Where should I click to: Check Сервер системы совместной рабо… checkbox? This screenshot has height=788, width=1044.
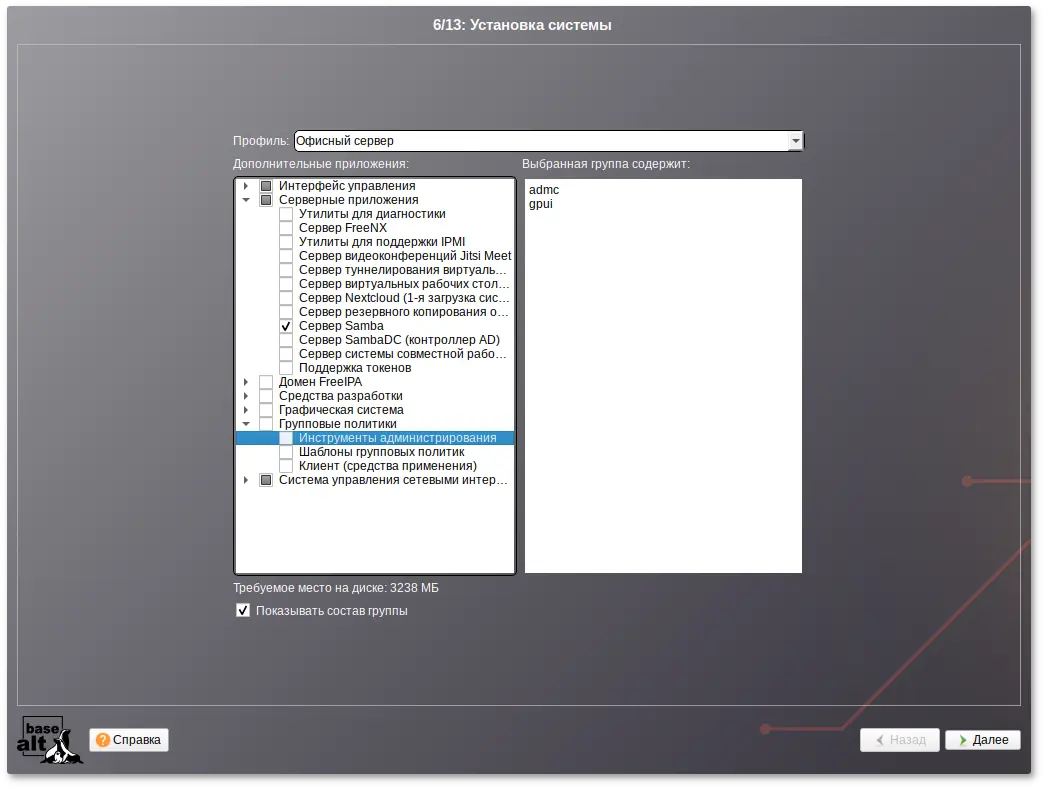pos(286,354)
